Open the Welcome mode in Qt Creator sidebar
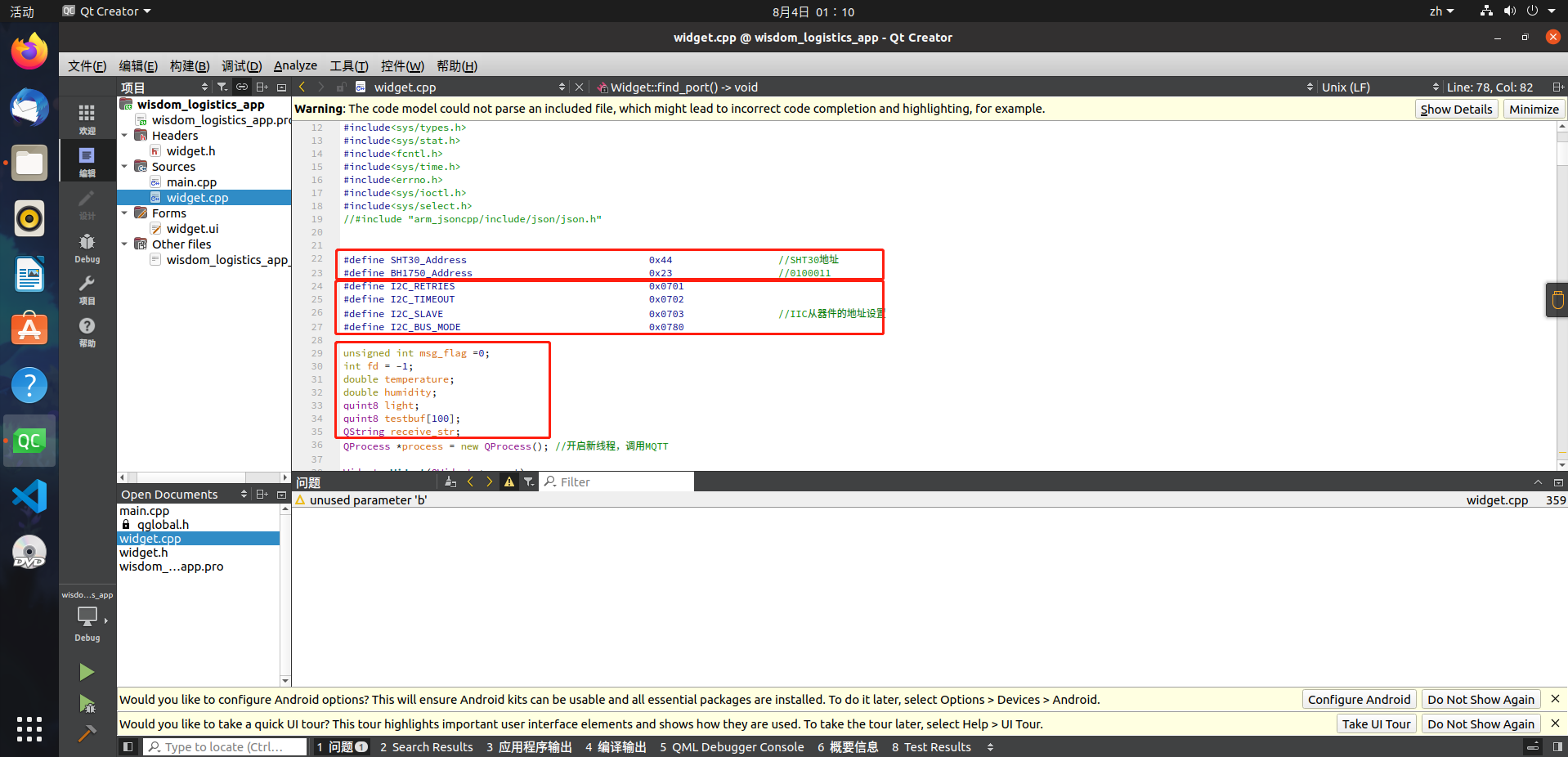This screenshot has height=757, width=1568. tap(87, 119)
